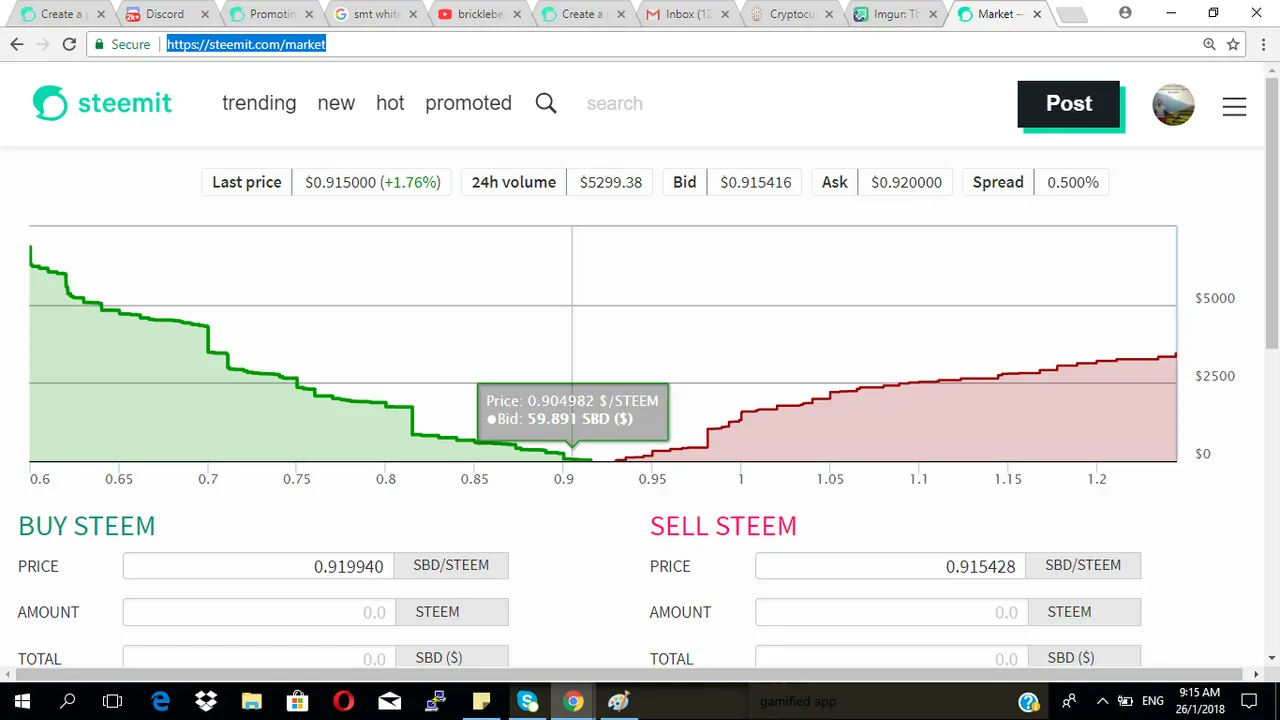Open the People icon in system tray
Viewport: 1280px width, 720px height.
tap(1069, 701)
